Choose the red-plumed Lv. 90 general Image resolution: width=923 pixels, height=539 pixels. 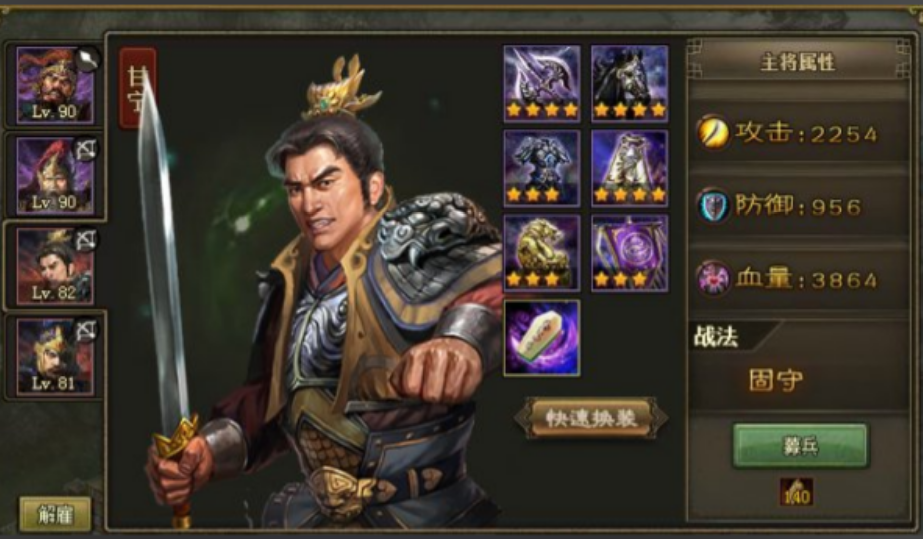55,175
